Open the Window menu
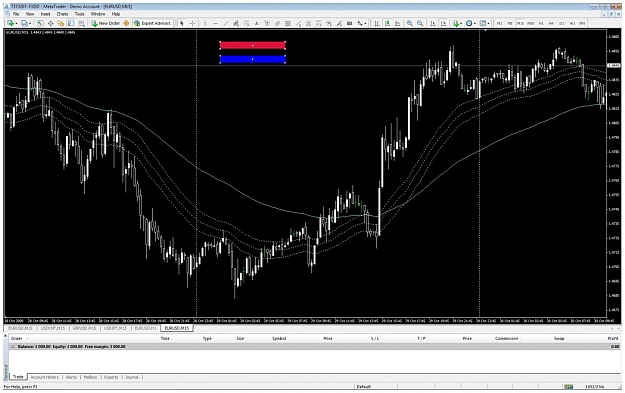Viewport: 625px width, 393px height. tap(98, 14)
